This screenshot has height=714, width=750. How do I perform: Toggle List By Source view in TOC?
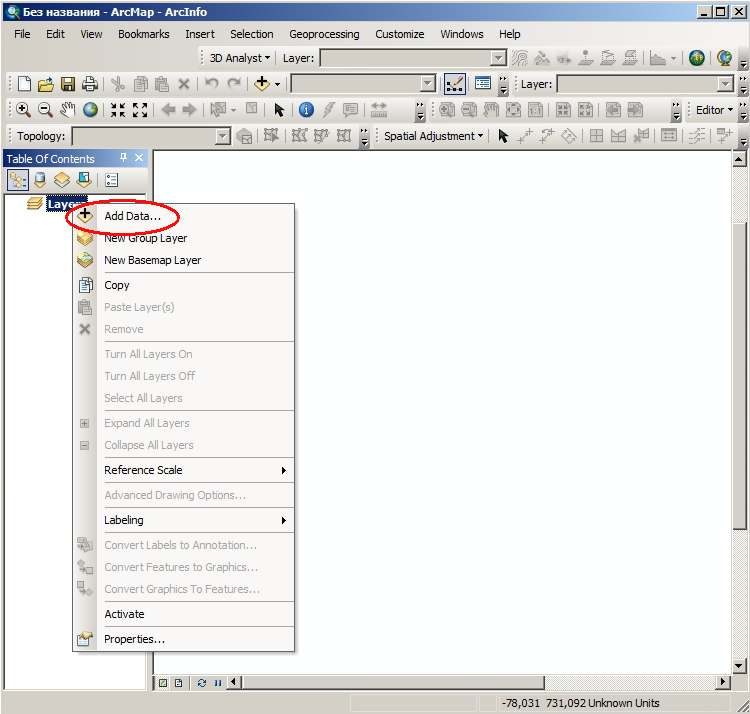(x=40, y=180)
